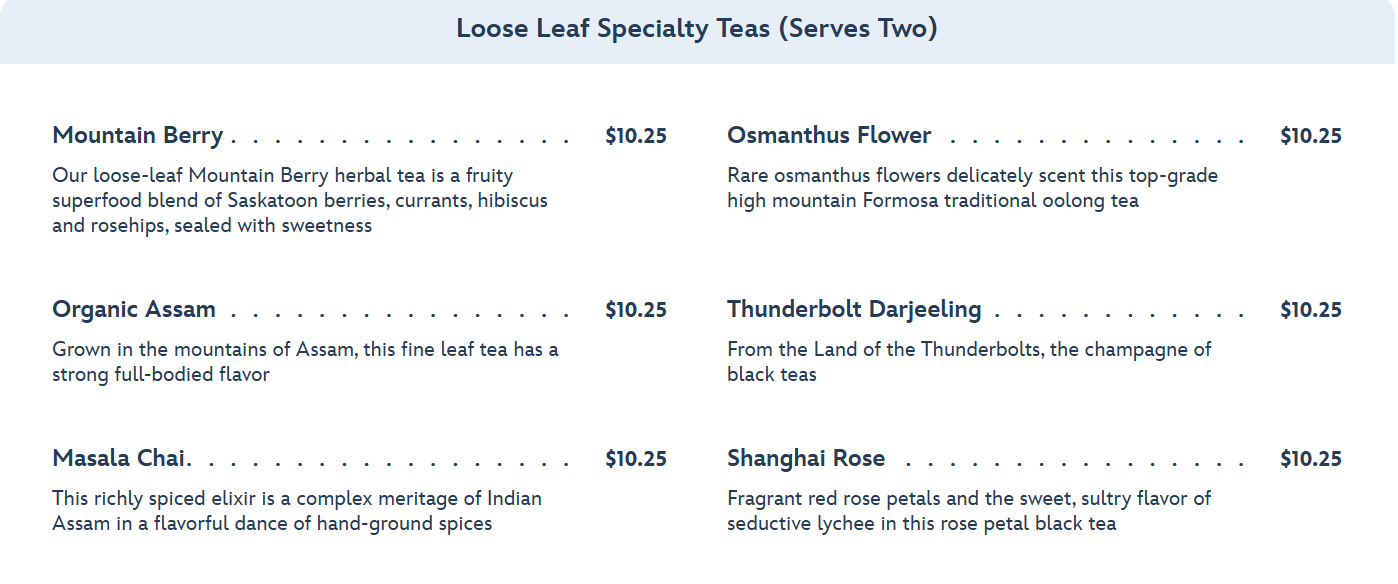Image resolution: width=1398 pixels, height=584 pixels.
Task: Select the Organic Assam tea title
Action: pyautogui.click(x=134, y=310)
